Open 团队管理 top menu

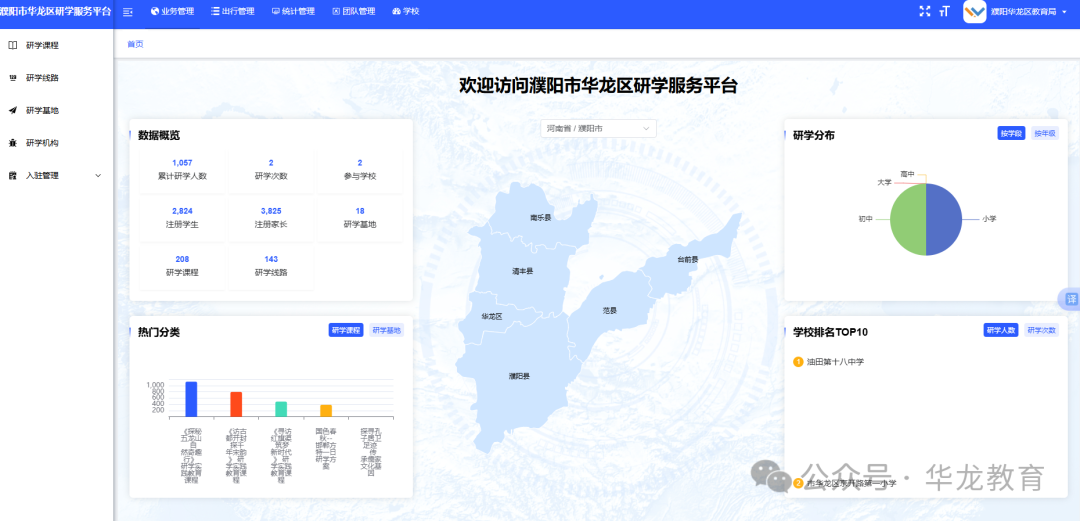point(354,12)
